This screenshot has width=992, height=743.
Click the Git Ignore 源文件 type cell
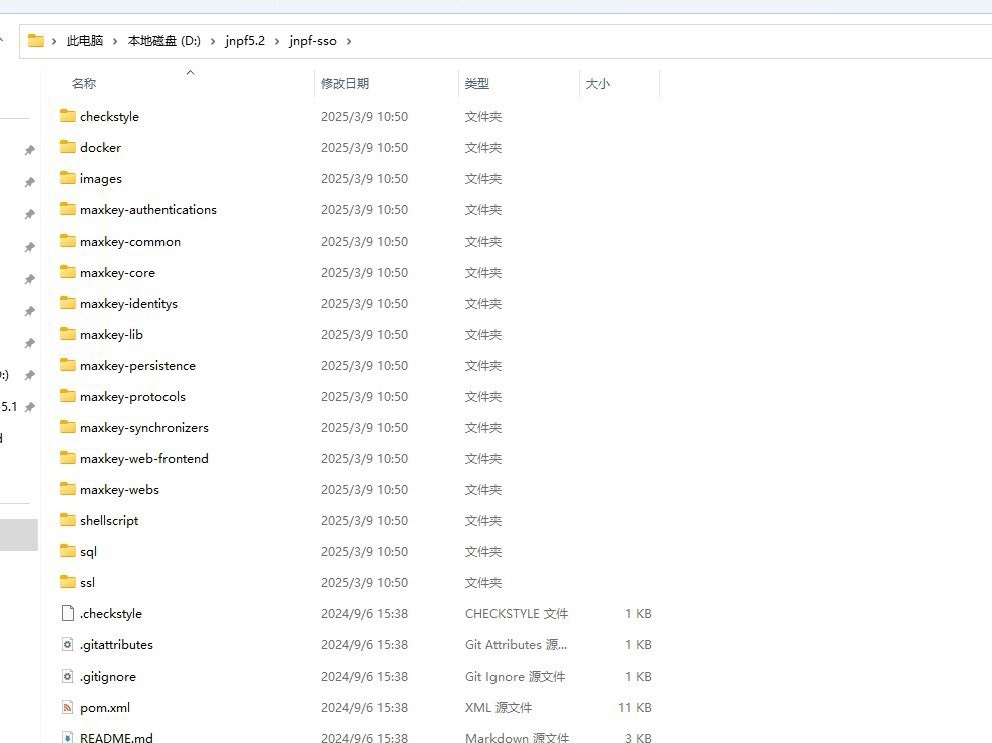[515, 677]
